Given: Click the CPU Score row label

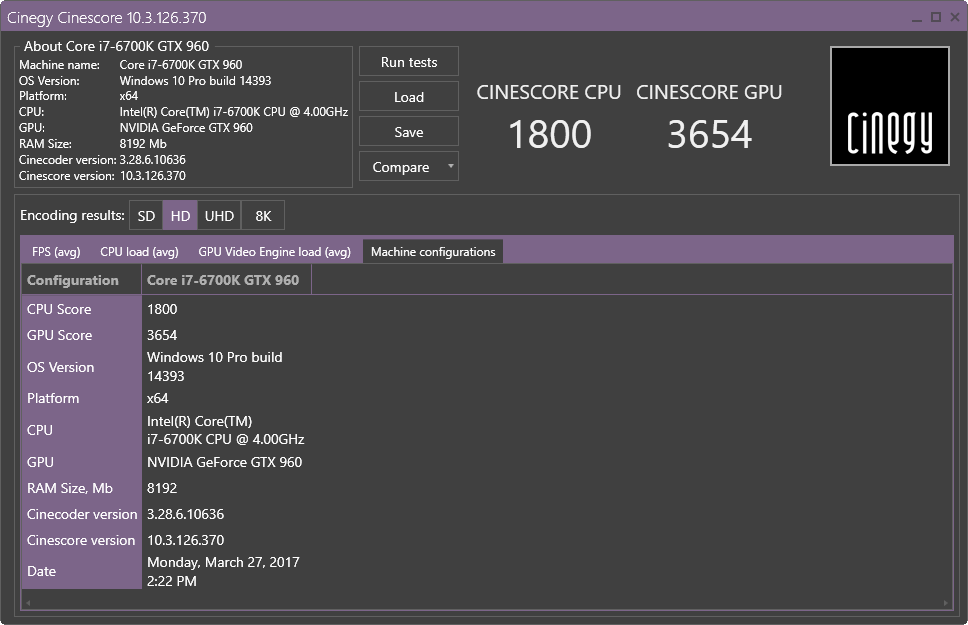Looking at the screenshot, I should click(x=59, y=309).
